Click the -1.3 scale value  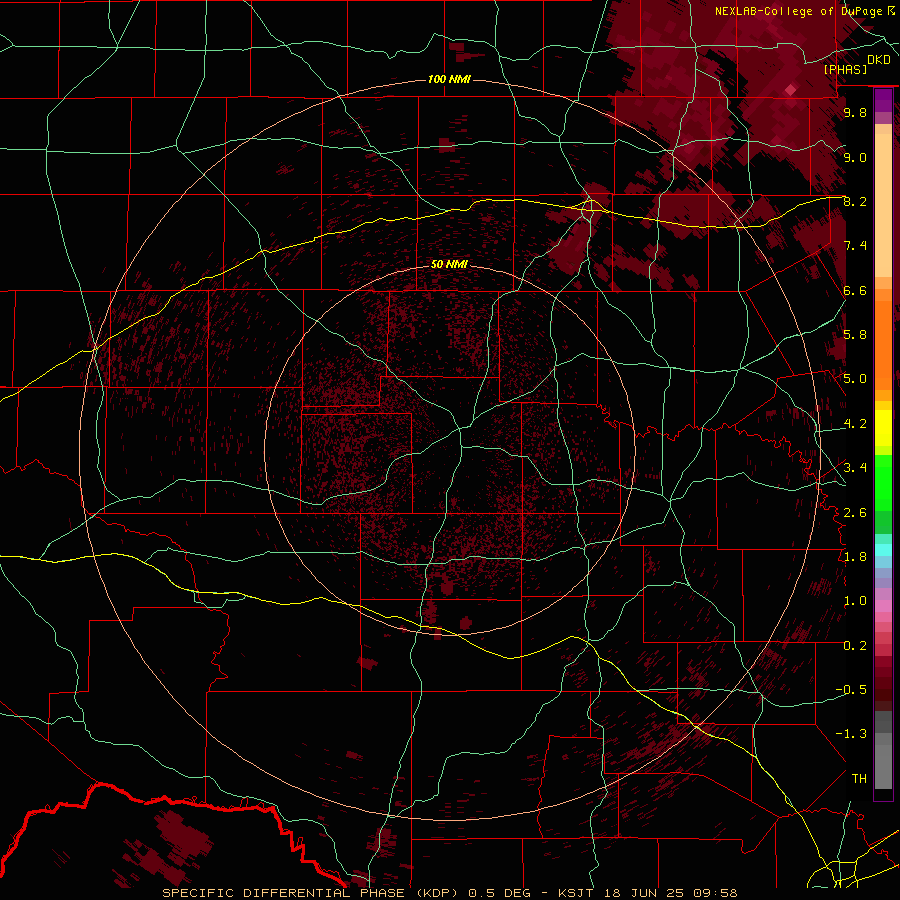pyautogui.click(x=851, y=734)
